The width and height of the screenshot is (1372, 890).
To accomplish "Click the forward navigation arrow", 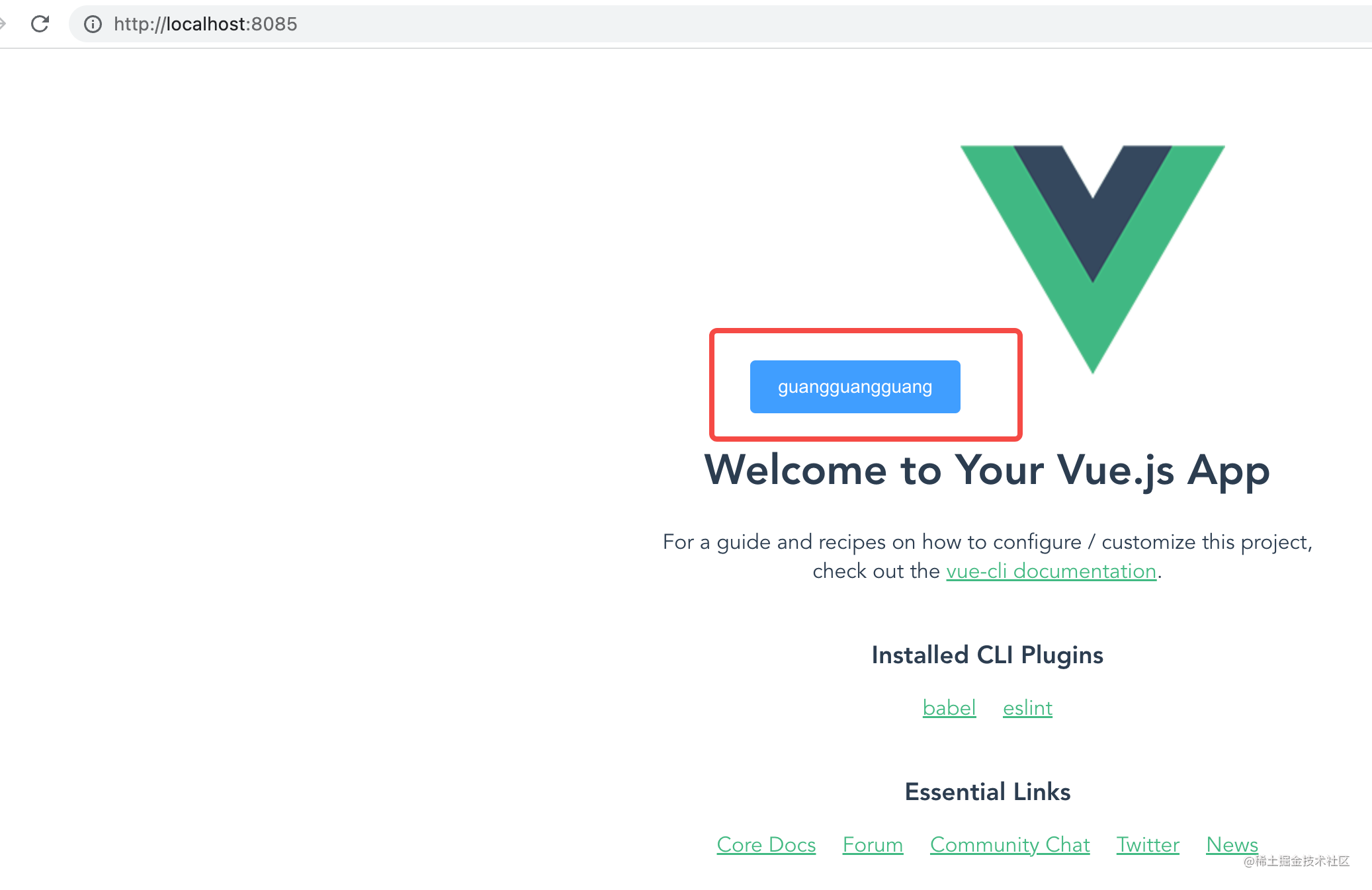I will pos(3,24).
